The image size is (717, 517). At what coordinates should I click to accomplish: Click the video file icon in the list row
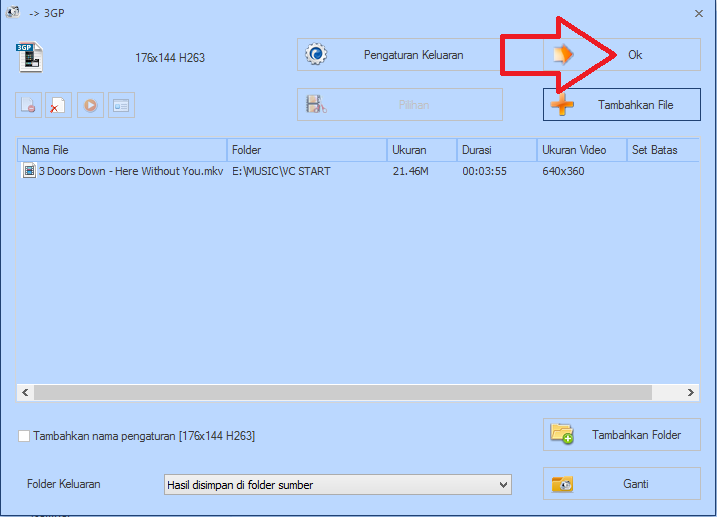click(29, 171)
